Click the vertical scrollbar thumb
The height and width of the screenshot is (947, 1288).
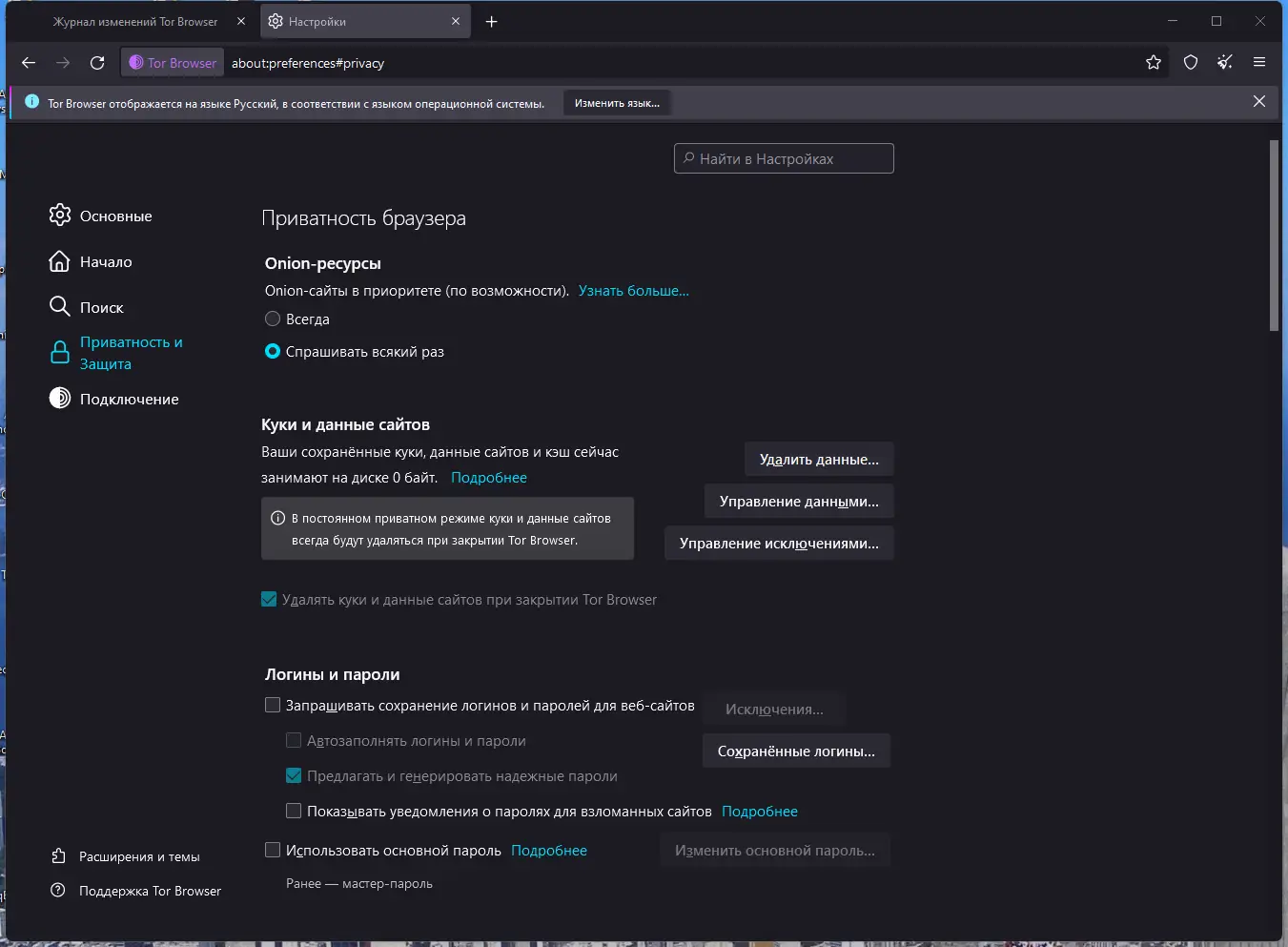[1274, 236]
